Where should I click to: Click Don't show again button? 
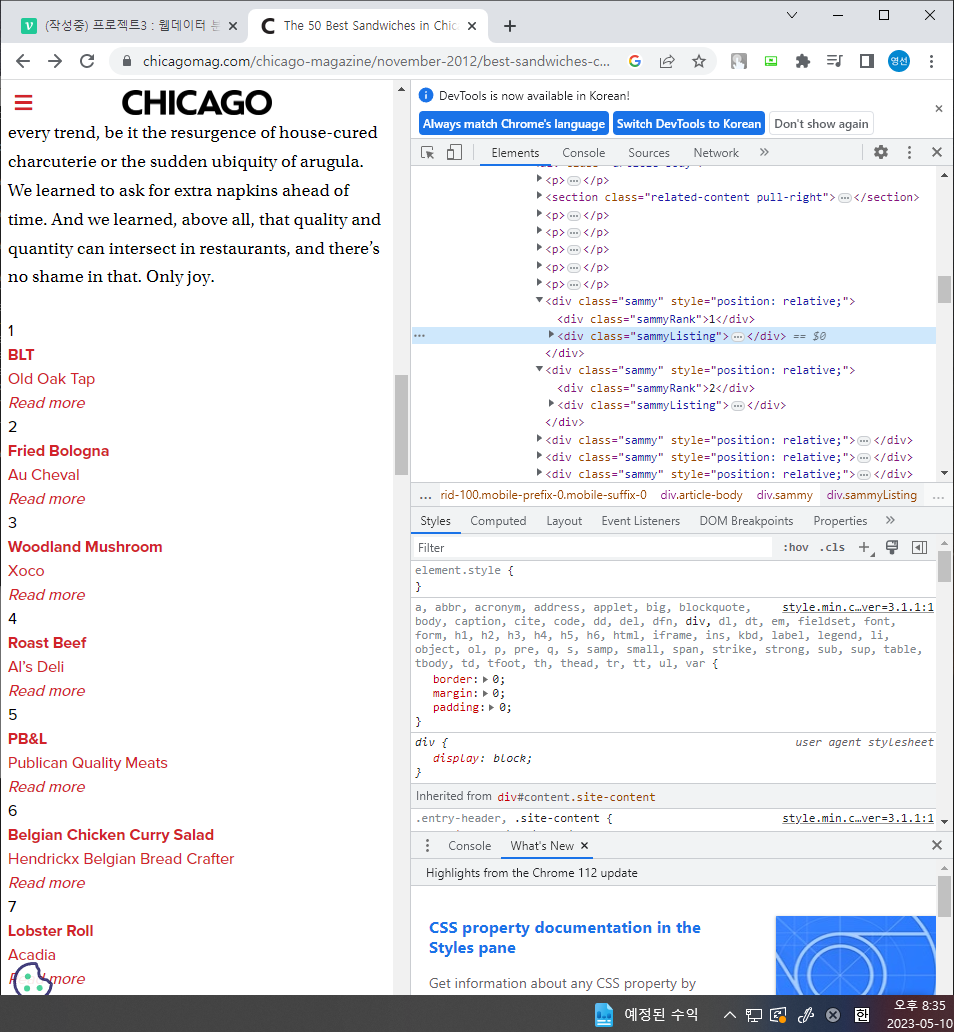point(821,124)
